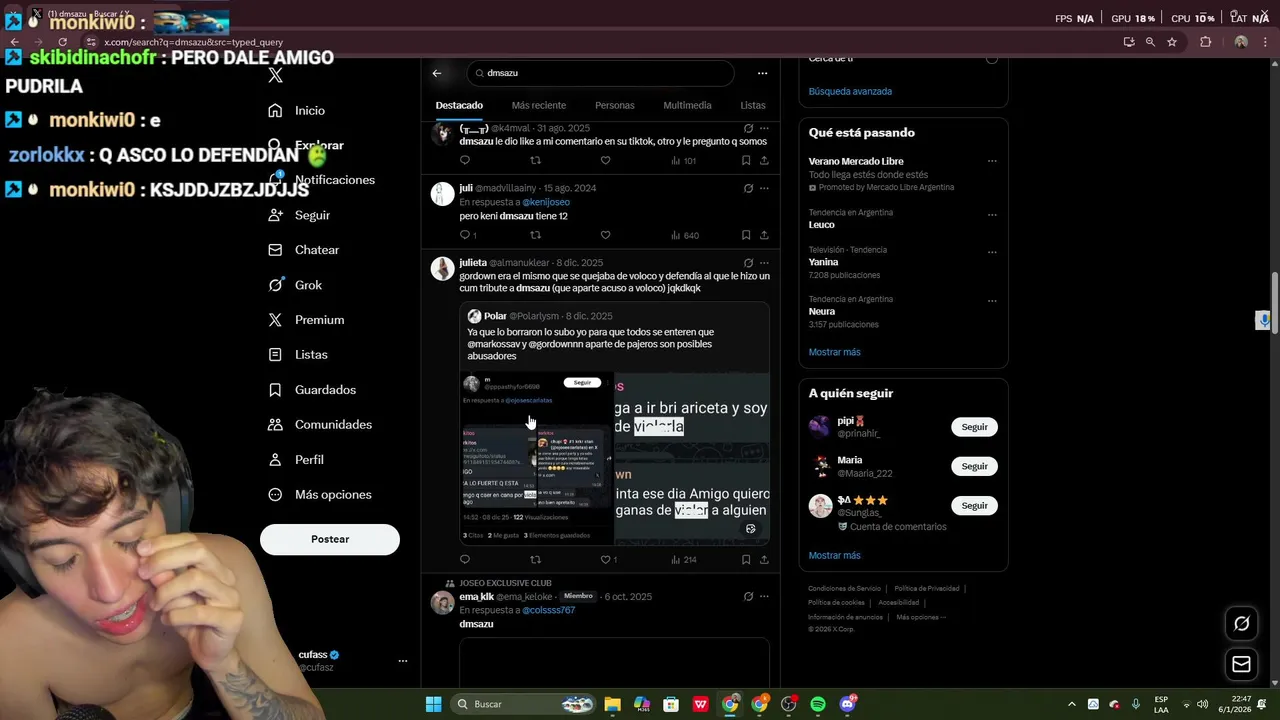Open options for the Leuco trend
Viewport: 1280px width, 720px height.
pyautogui.click(x=992, y=214)
